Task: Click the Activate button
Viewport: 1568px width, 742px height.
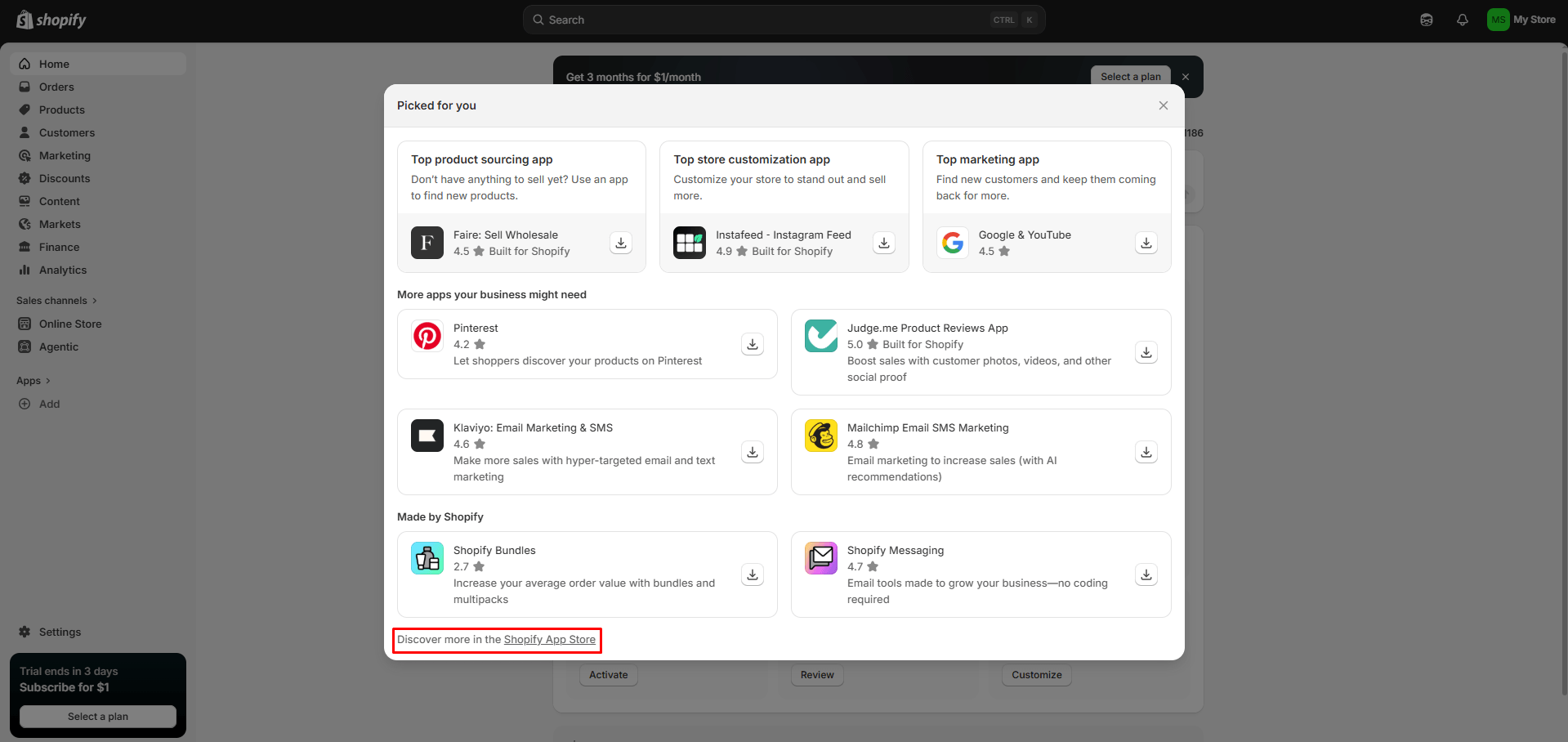Action: (609, 675)
